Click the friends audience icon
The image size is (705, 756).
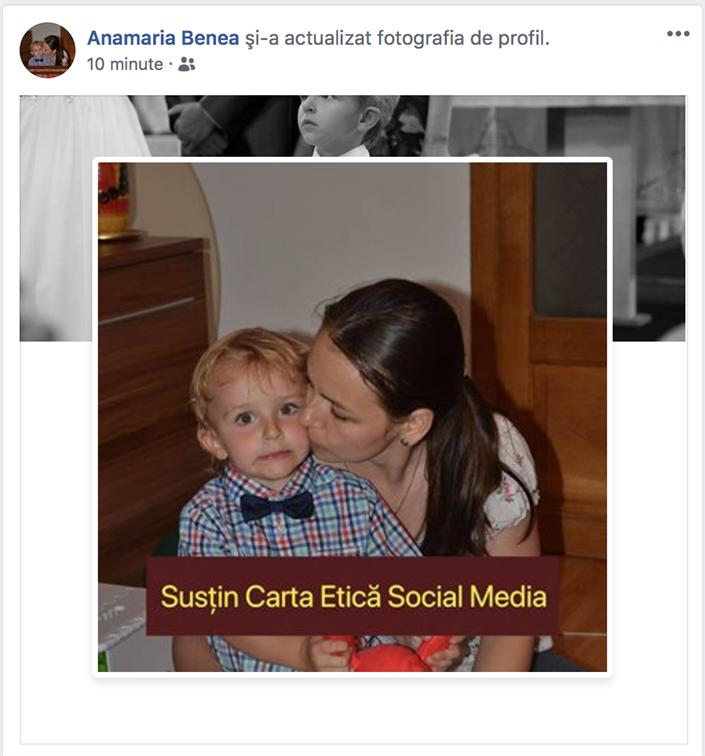pyautogui.click(x=186, y=65)
